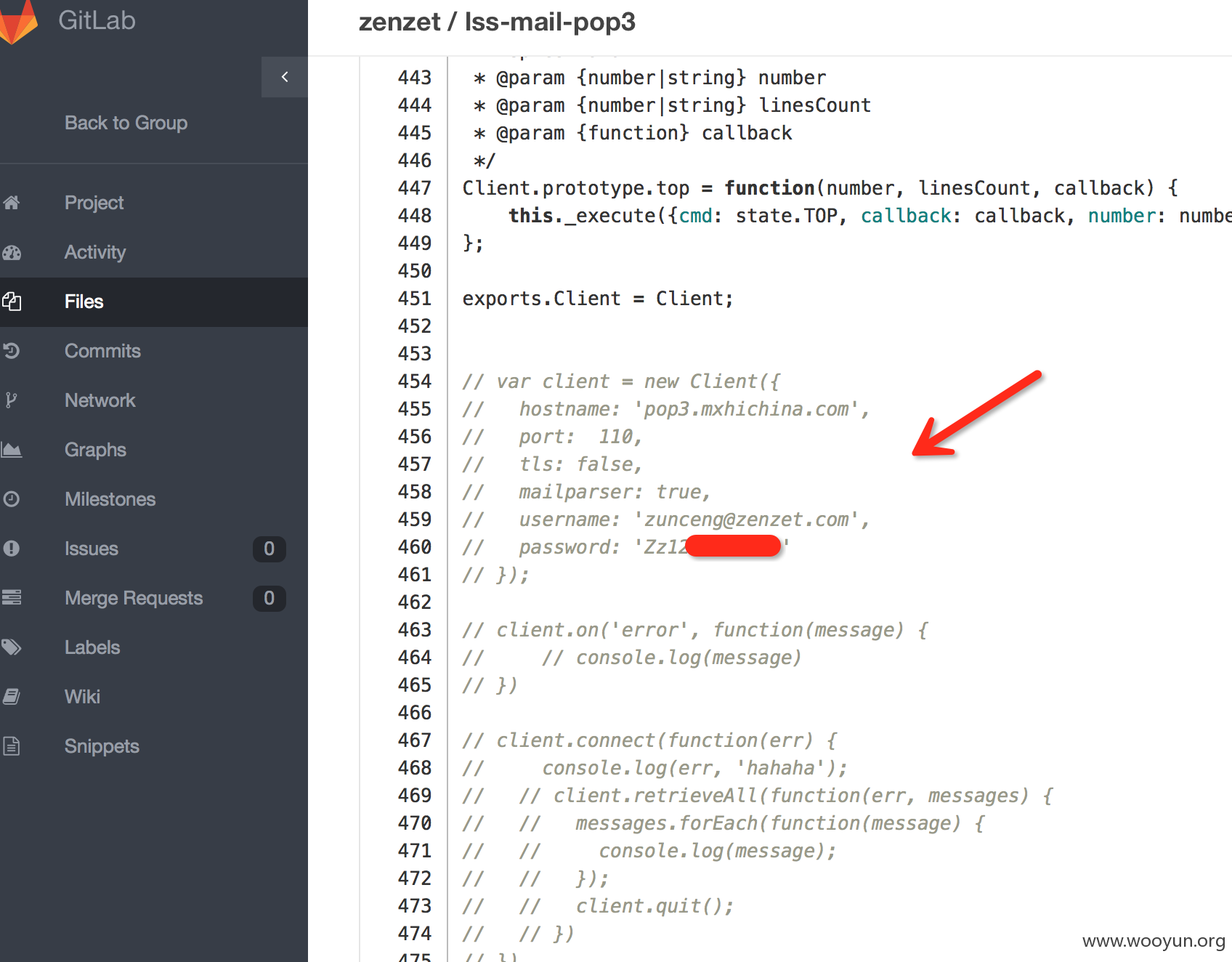The height and width of the screenshot is (962, 1232).
Task: Click the Snippets document icon
Action: click(x=12, y=746)
